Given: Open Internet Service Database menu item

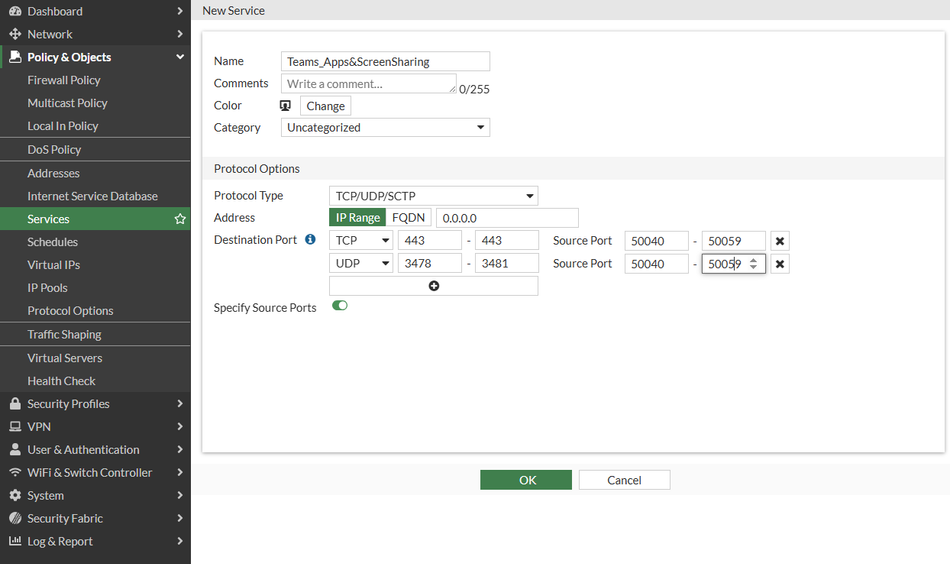Looking at the screenshot, I should point(95,196).
